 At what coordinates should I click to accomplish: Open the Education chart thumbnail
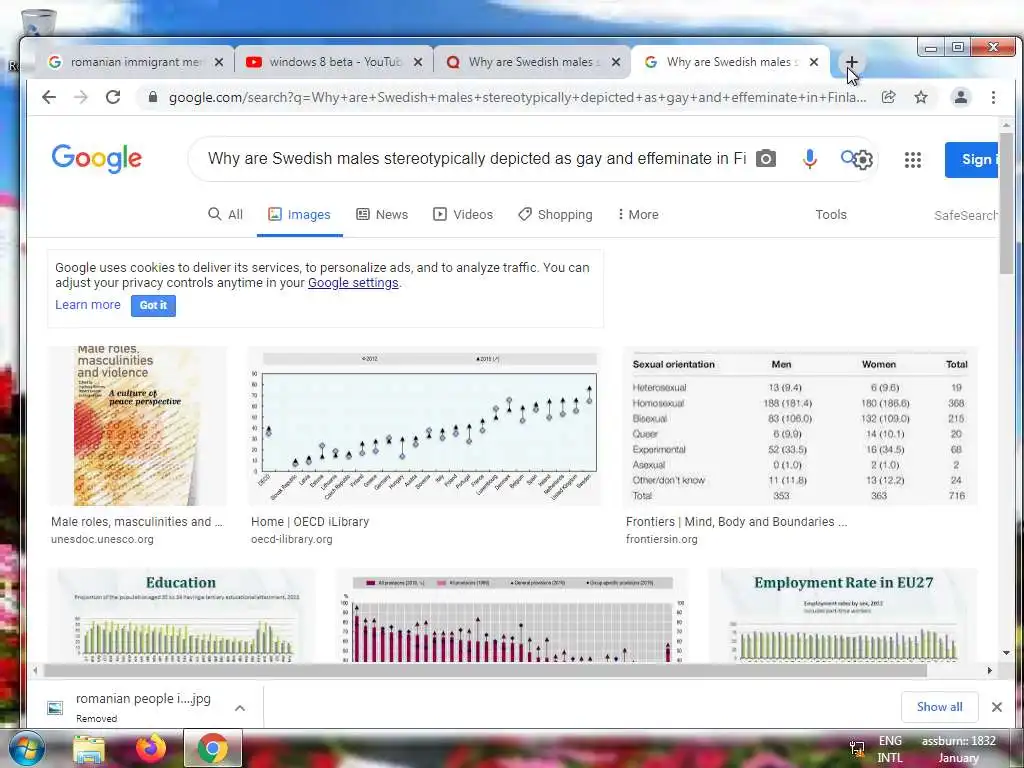[181, 615]
